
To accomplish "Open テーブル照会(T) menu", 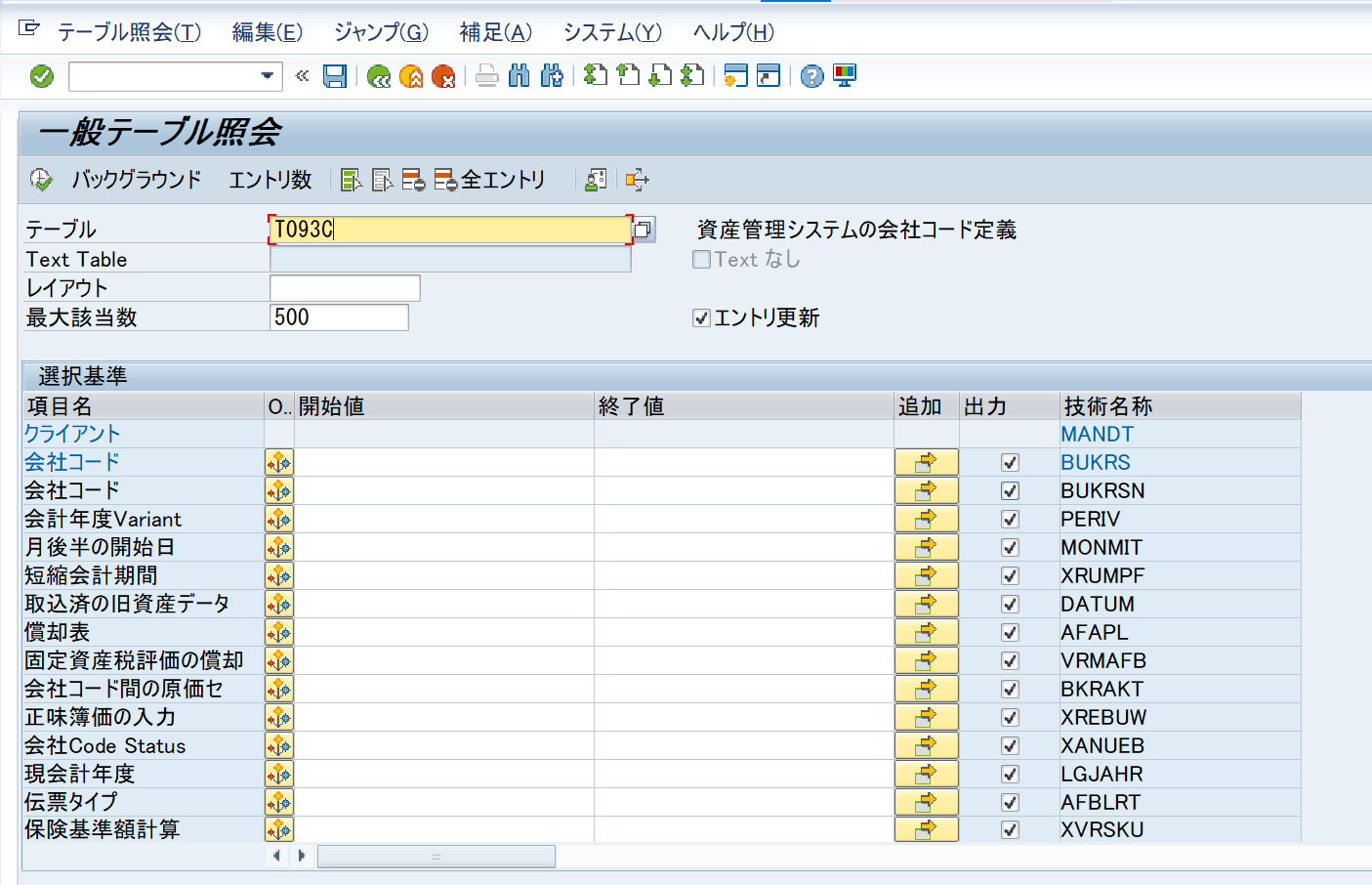I will (129, 32).
